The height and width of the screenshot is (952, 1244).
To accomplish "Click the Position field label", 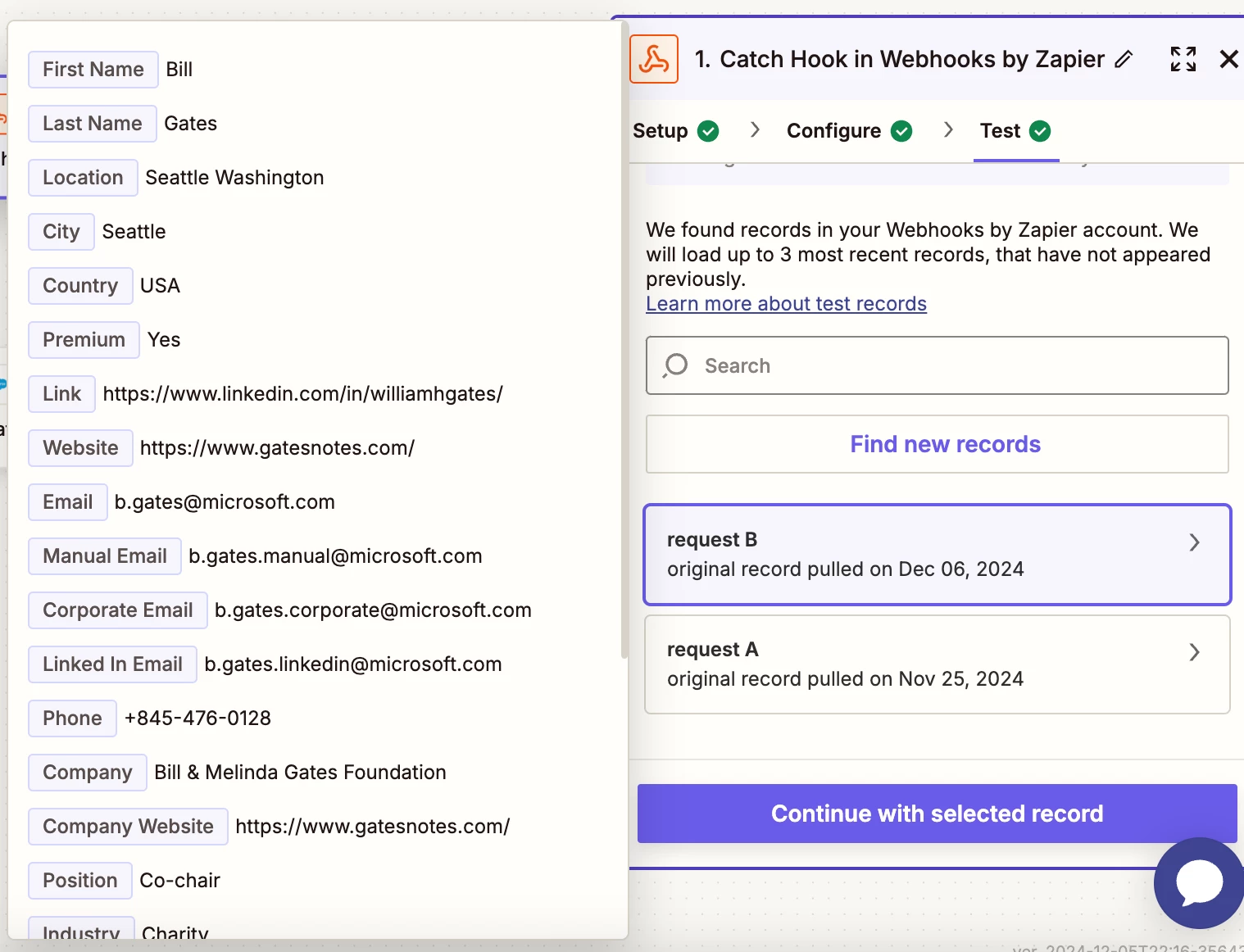I will pyautogui.click(x=80, y=881).
